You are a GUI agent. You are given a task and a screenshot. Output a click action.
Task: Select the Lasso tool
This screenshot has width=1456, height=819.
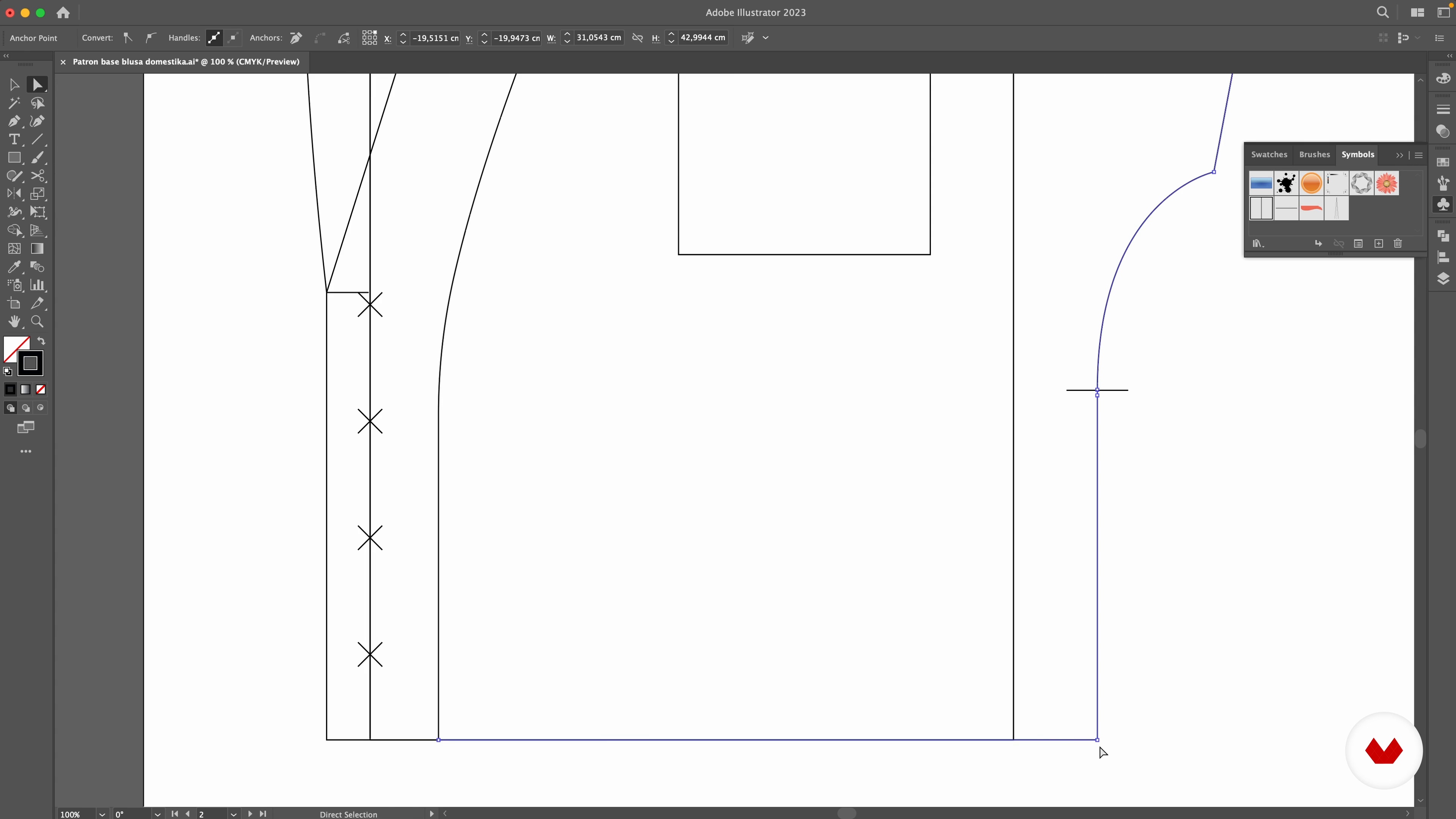[37, 103]
